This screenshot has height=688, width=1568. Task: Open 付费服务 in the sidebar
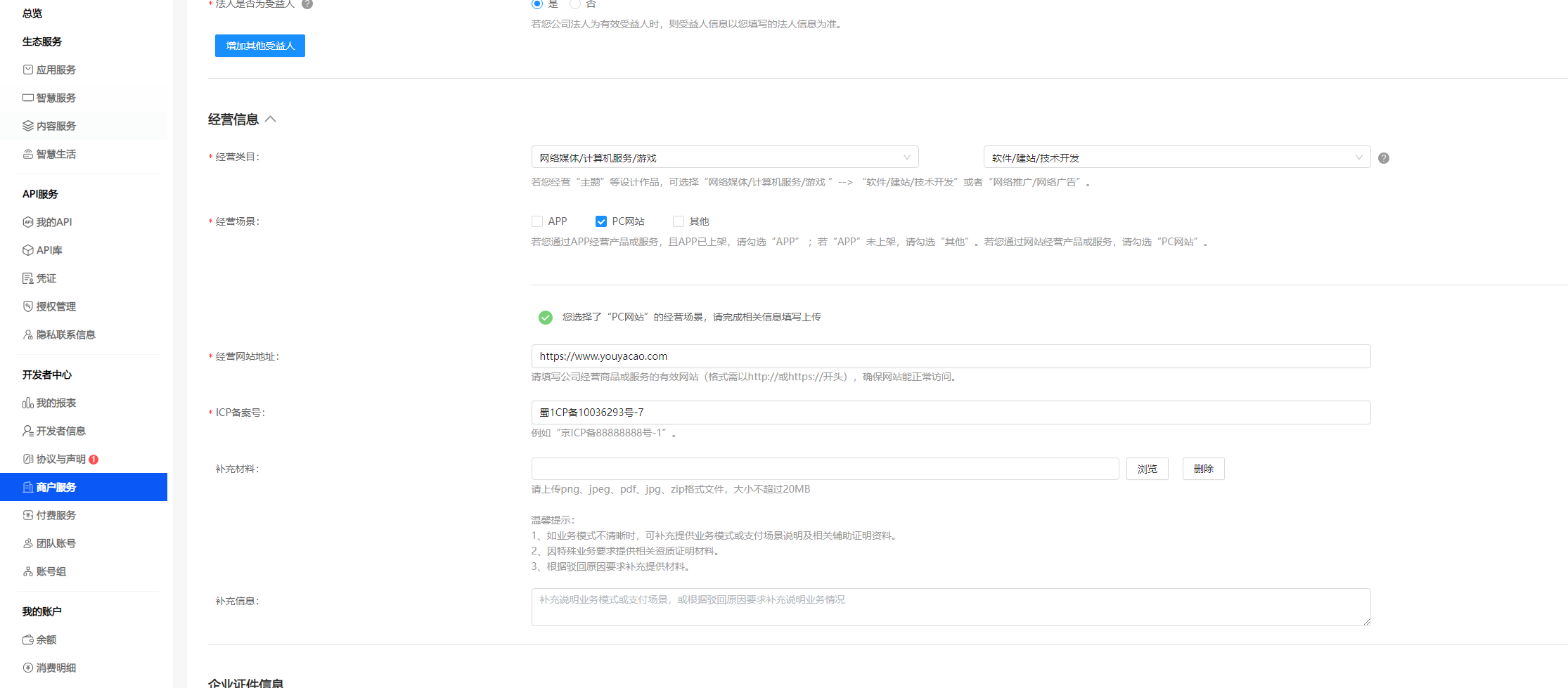pyautogui.click(x=84, y=515)
